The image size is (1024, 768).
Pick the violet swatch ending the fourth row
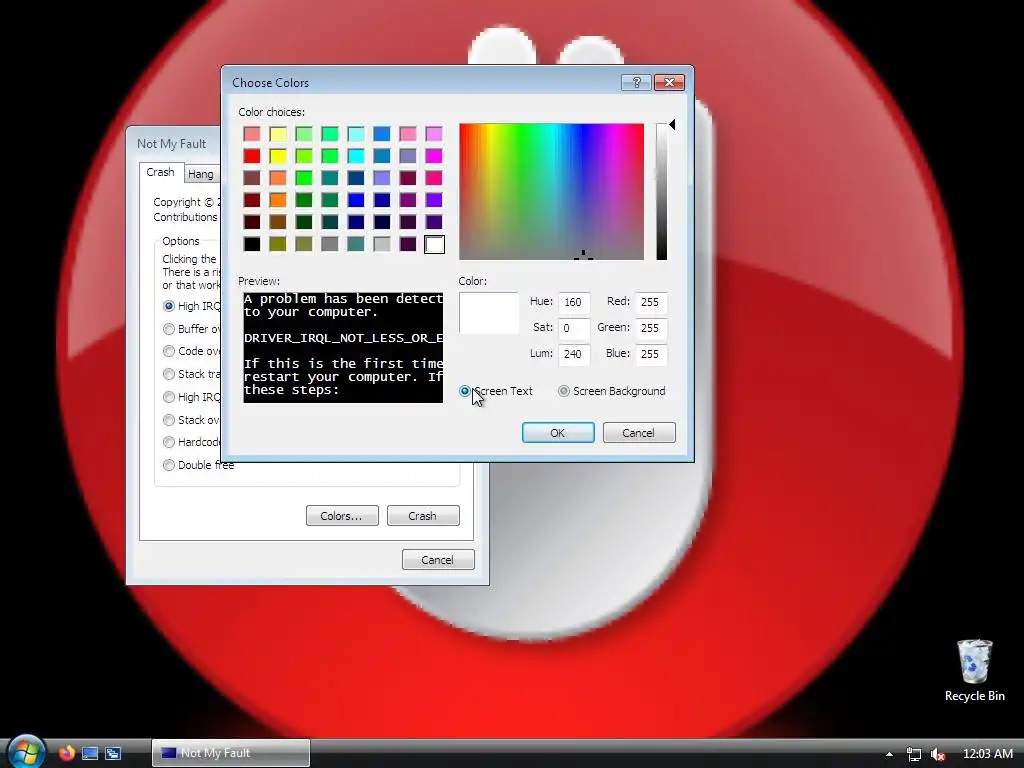click(434, 200)
